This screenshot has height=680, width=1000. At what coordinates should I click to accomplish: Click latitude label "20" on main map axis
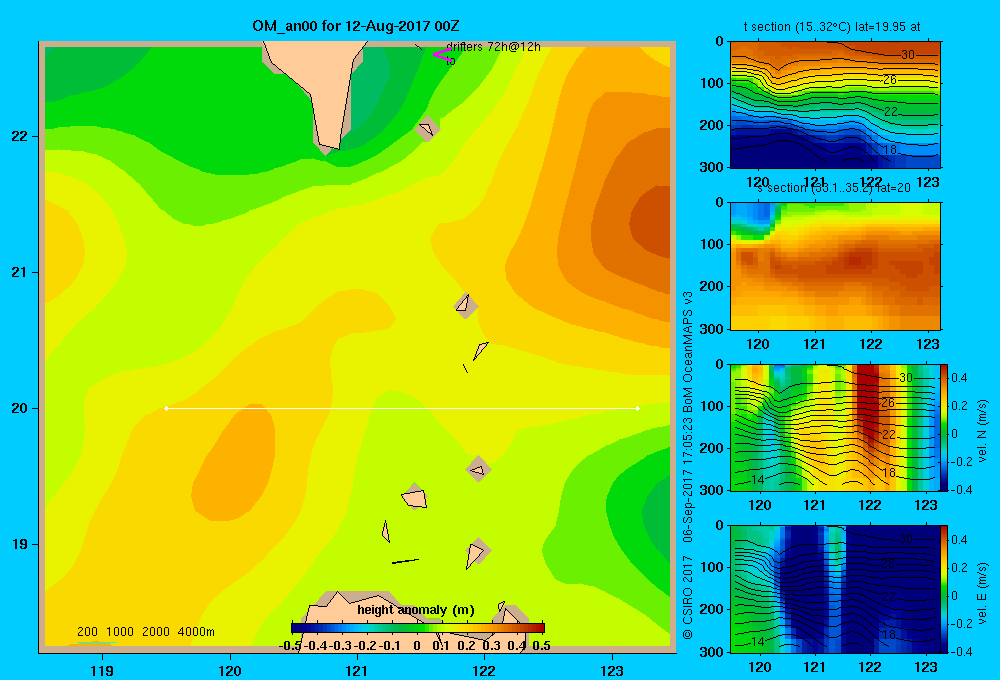tap(20, 408)
